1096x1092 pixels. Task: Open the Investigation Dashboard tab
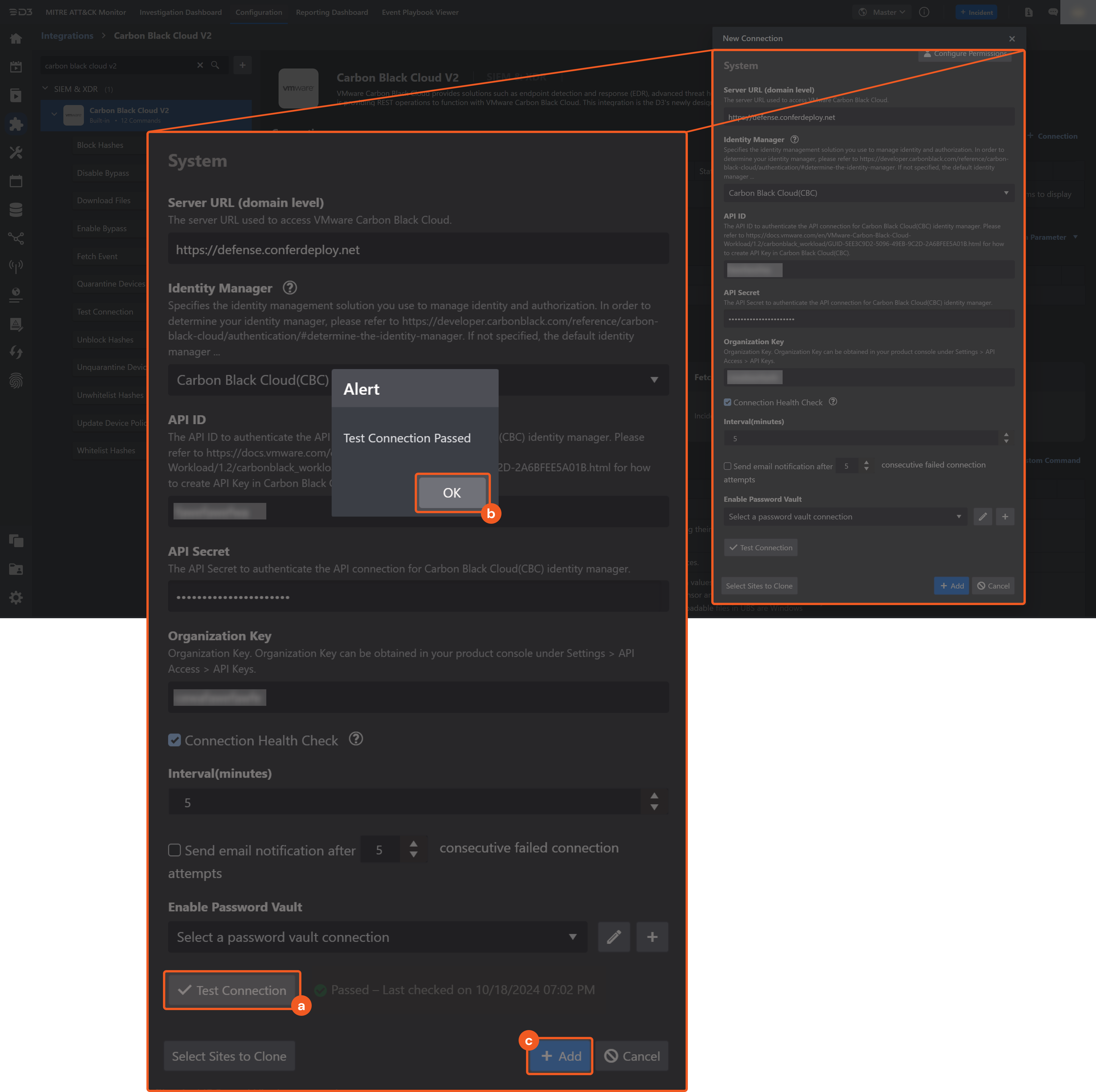180,12
